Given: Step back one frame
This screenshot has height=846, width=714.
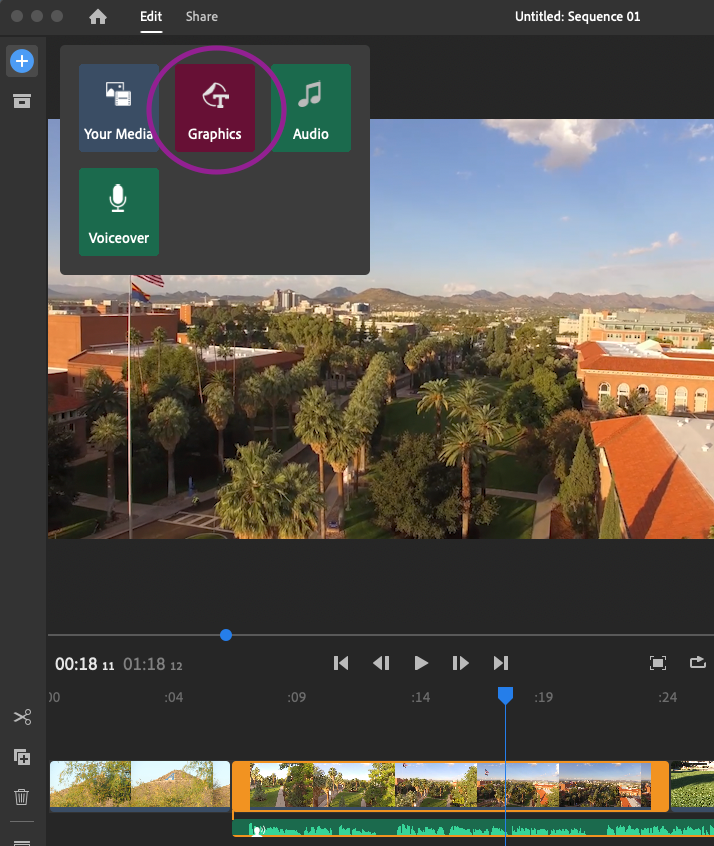Looking at the screenshot, I should coord(381,663).
